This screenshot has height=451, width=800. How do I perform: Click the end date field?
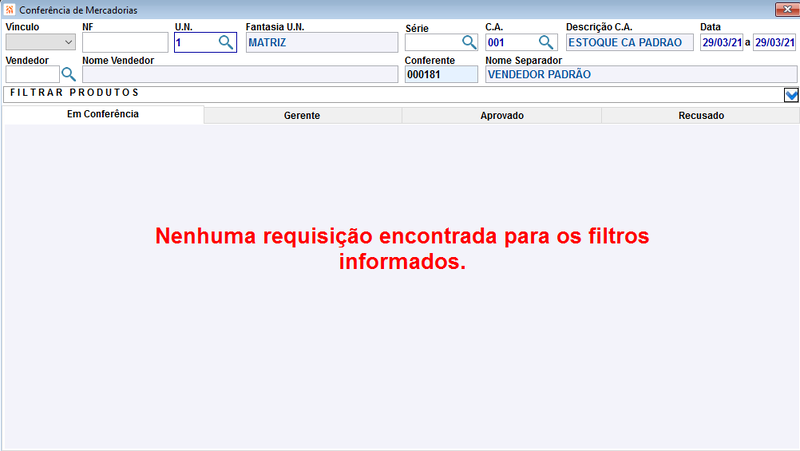pos(774,42)
